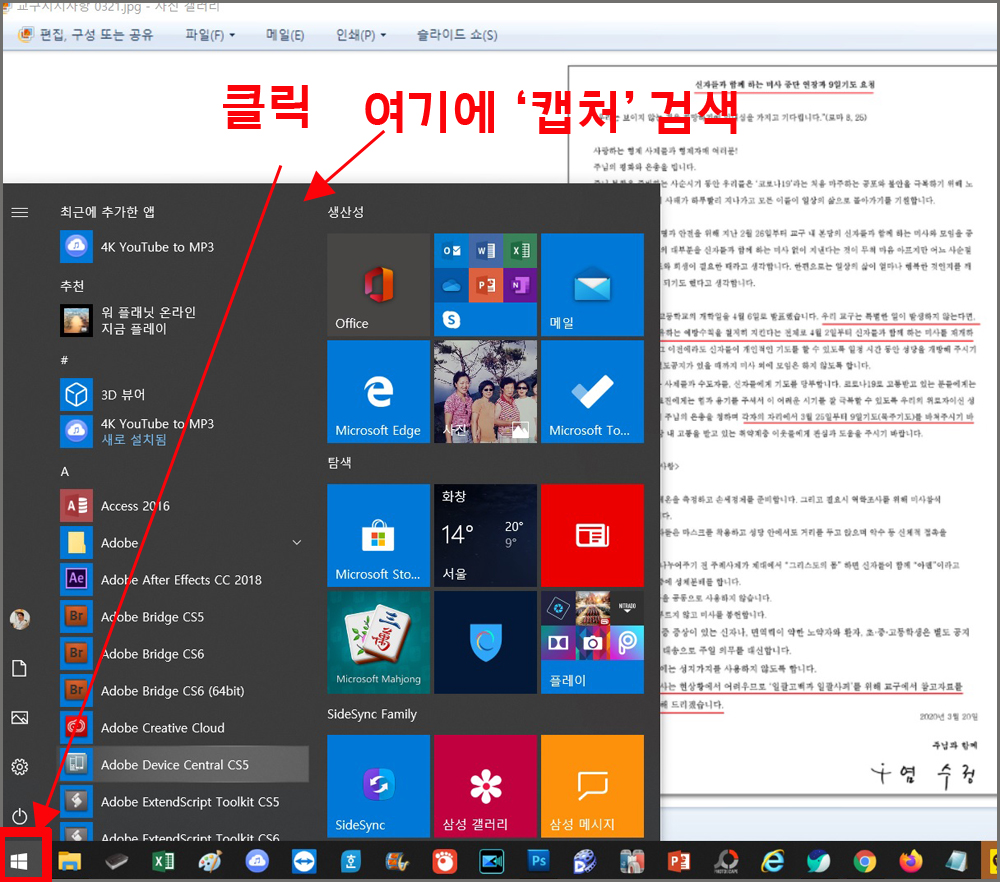Open the 삼성 갤러리 tile
The height and width of the screenshot is (882, 1000).
pos(485,786)
